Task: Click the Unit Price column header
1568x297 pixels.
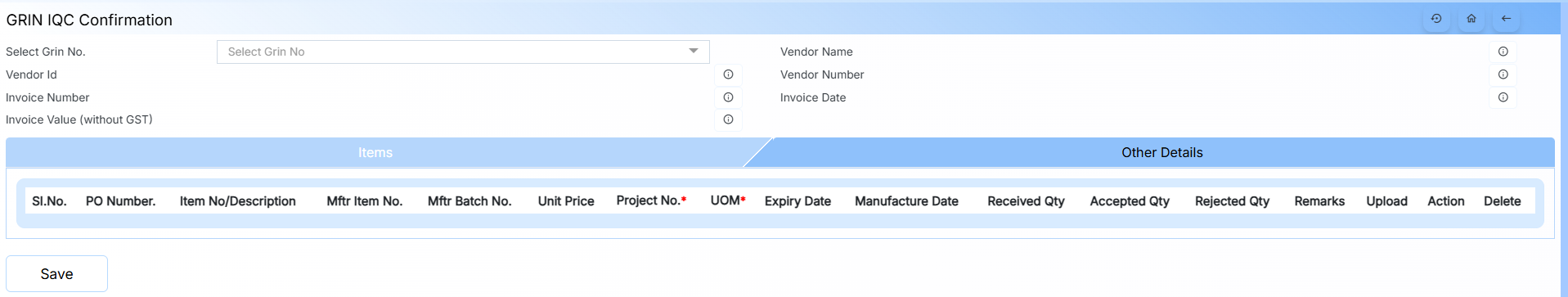Action: tap(566, 201)
